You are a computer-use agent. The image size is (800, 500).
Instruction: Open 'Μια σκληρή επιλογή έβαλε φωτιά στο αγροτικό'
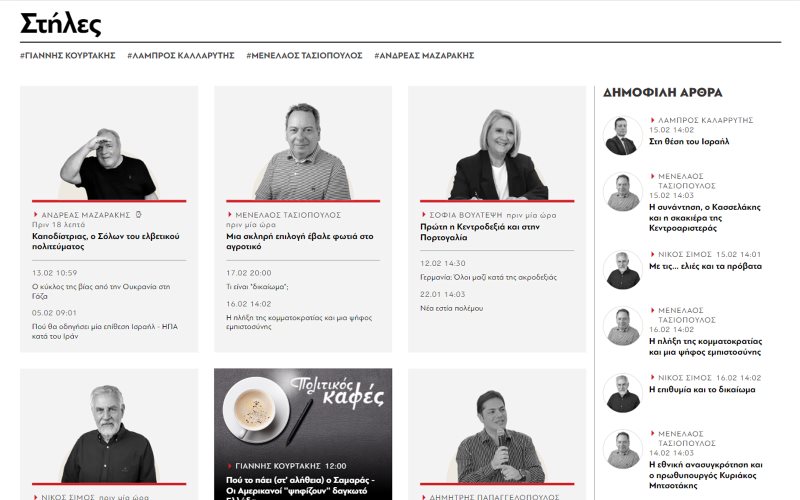299,241
